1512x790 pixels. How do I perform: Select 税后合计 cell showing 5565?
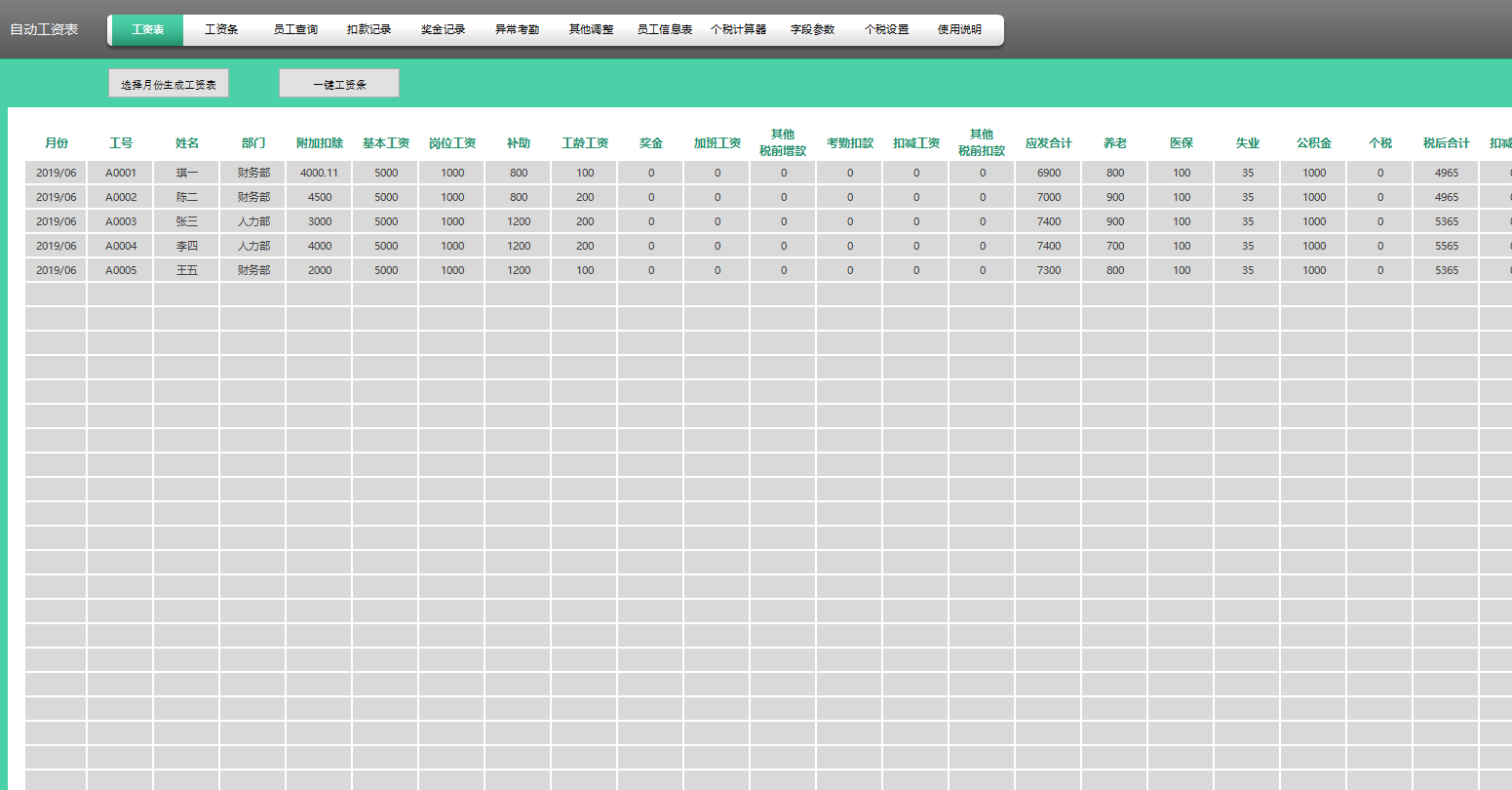click(x=1446, y=246)
